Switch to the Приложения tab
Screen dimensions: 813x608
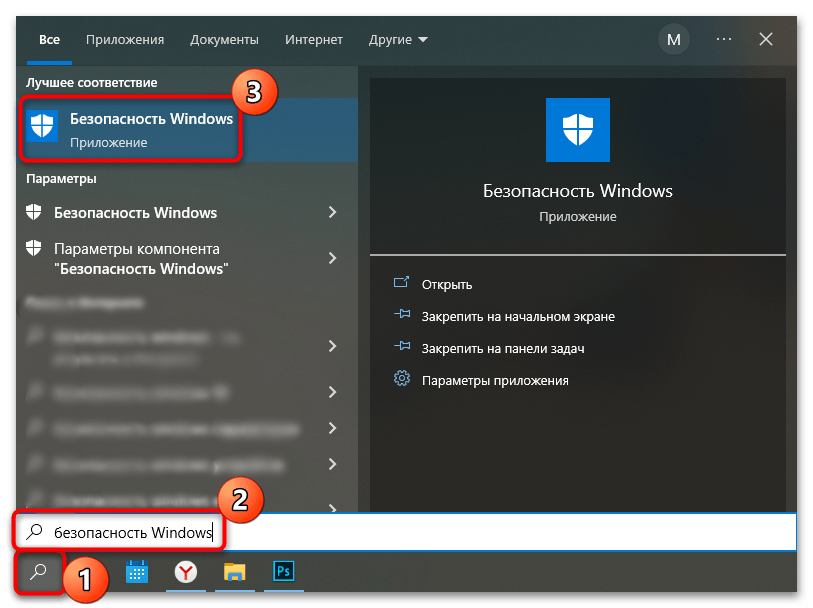[125, 40]
